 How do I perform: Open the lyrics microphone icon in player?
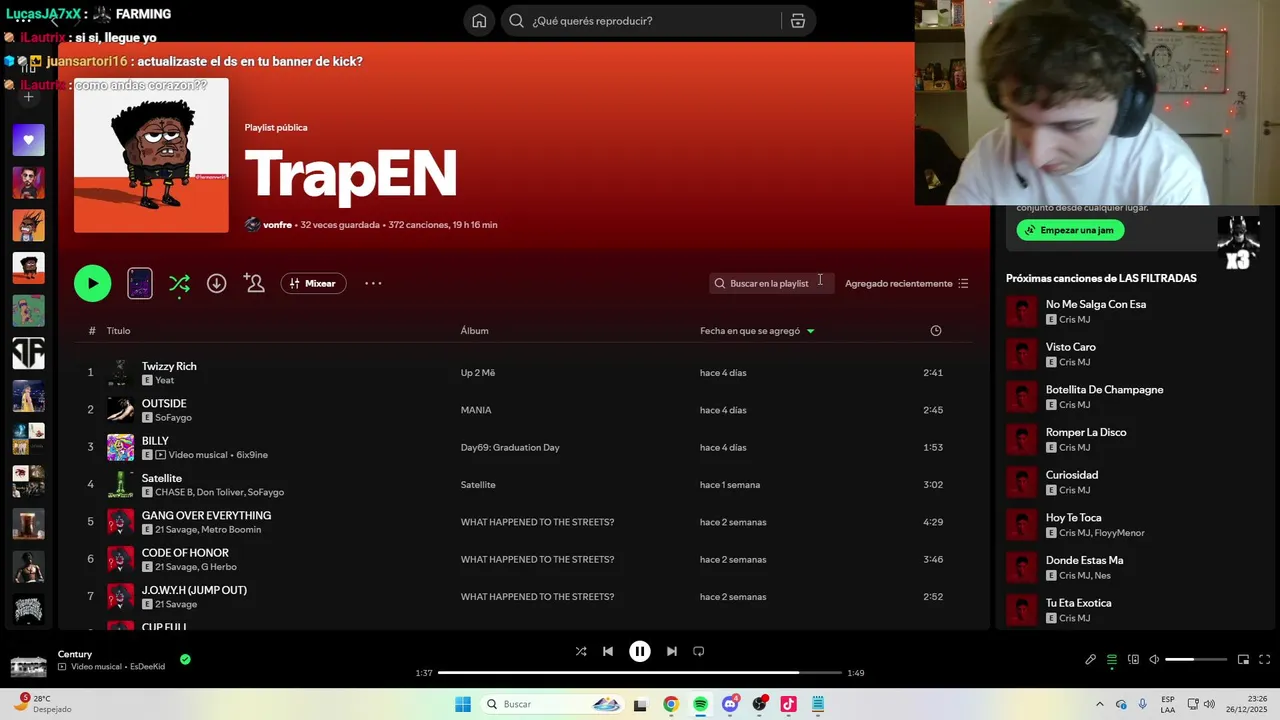click(x=1091, y=660)
